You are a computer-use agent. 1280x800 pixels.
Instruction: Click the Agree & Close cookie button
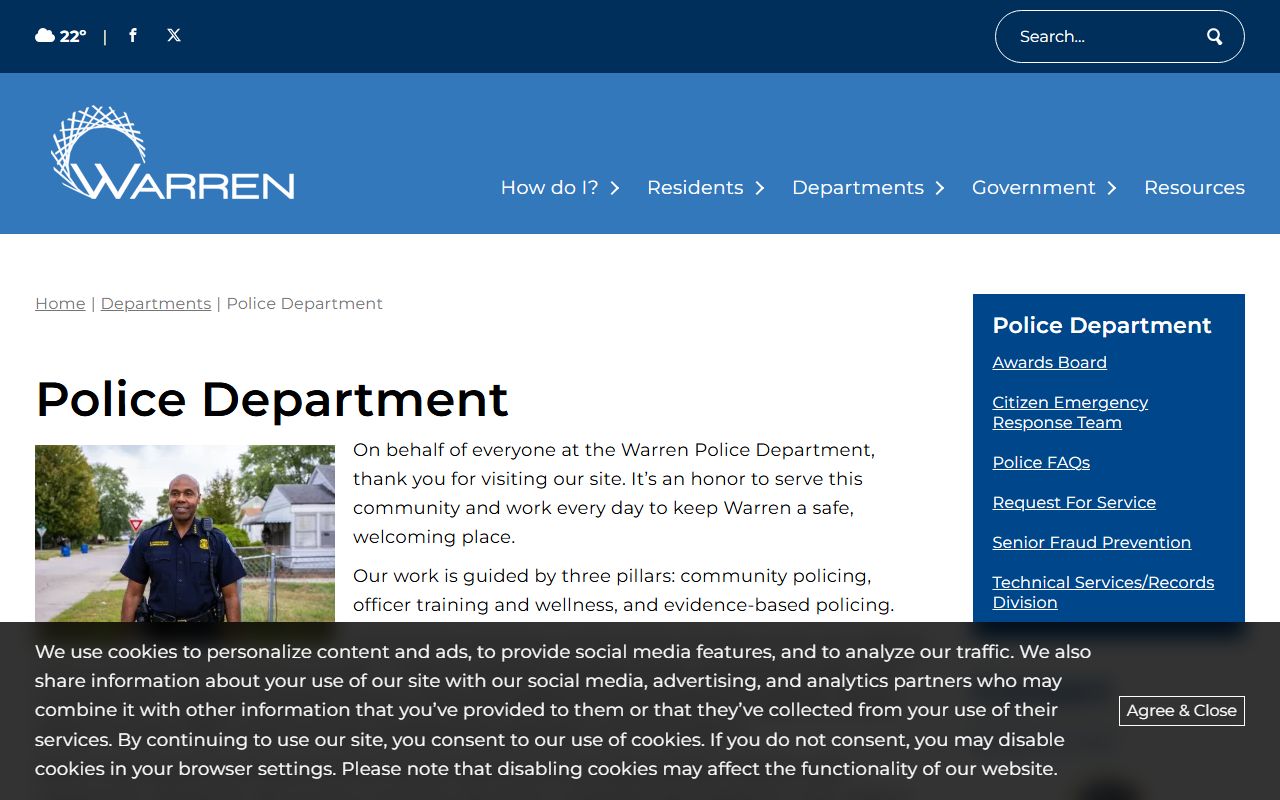1182,711
